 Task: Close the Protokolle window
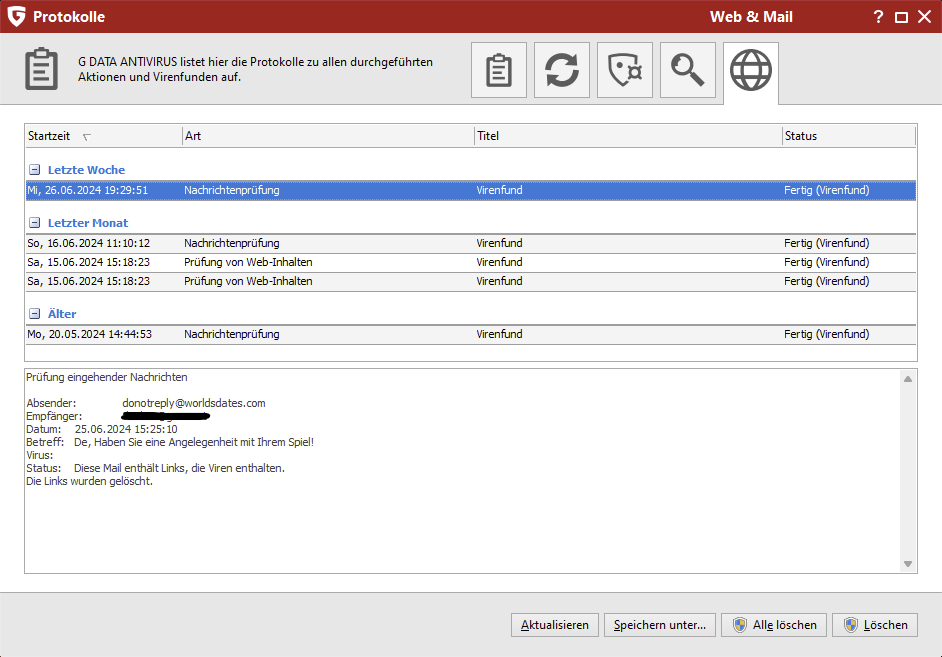925,17
